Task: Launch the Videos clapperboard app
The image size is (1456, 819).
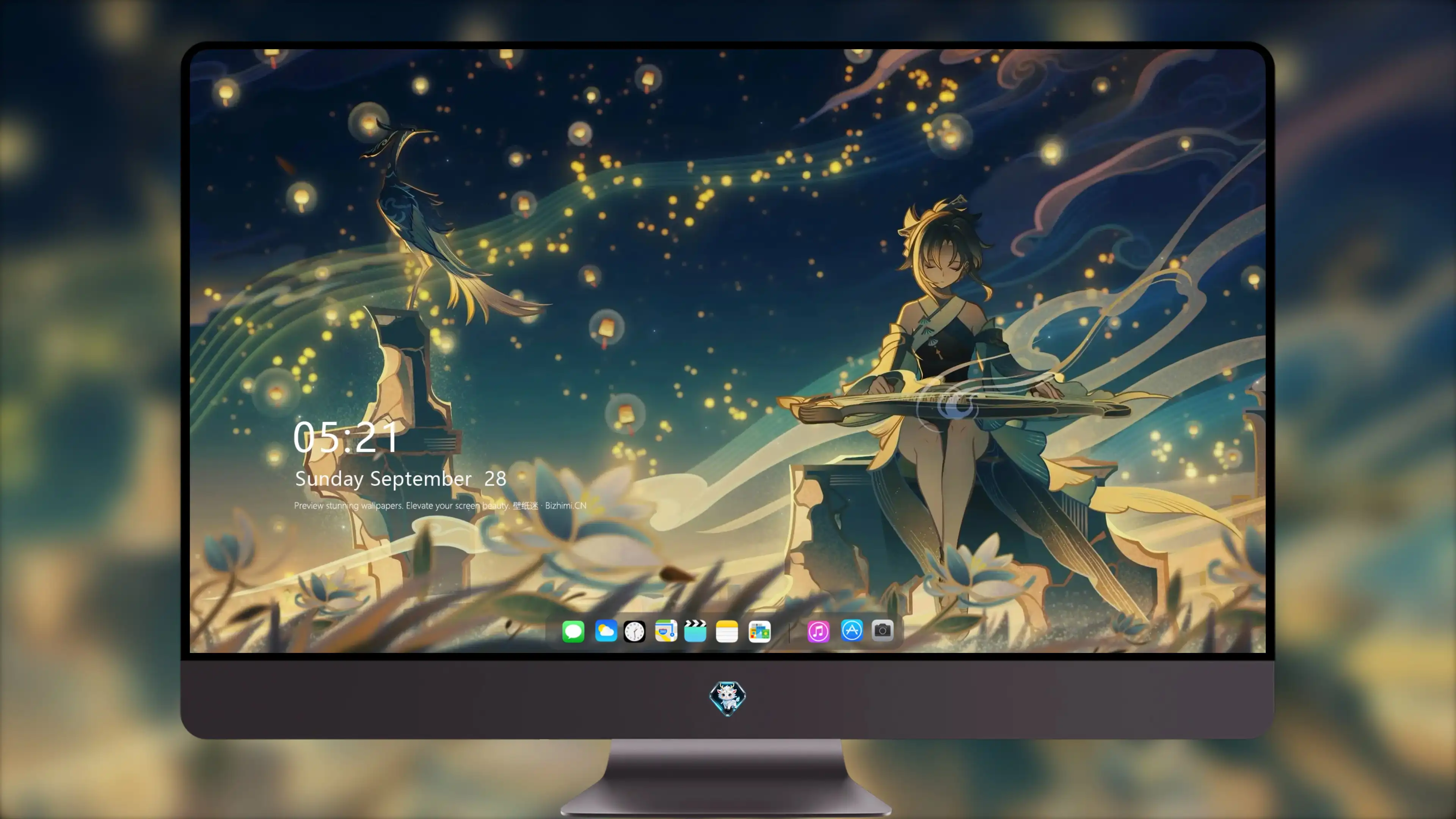Action: click(695, 631)
